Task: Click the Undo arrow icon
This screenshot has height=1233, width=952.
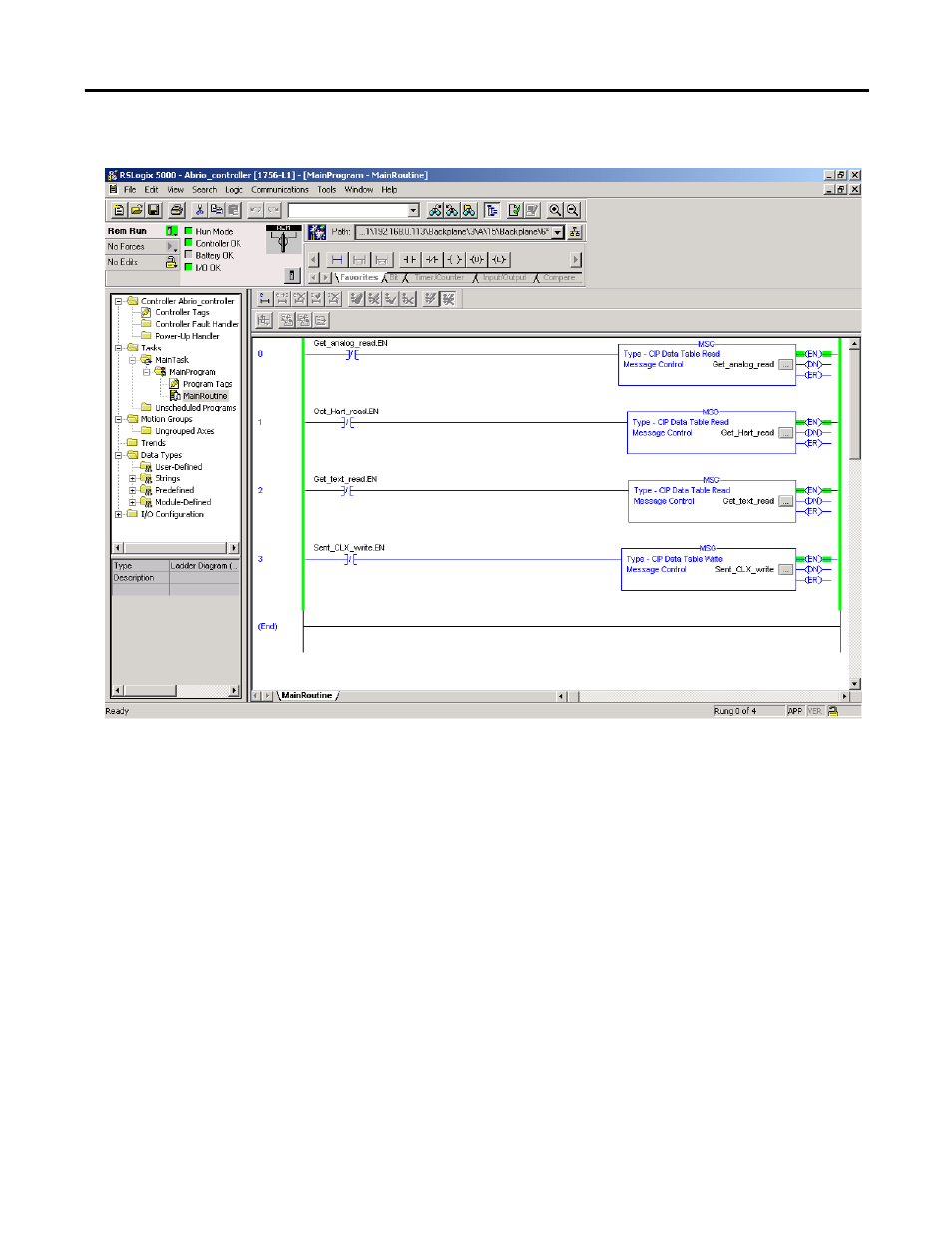Action: [255, 210]
